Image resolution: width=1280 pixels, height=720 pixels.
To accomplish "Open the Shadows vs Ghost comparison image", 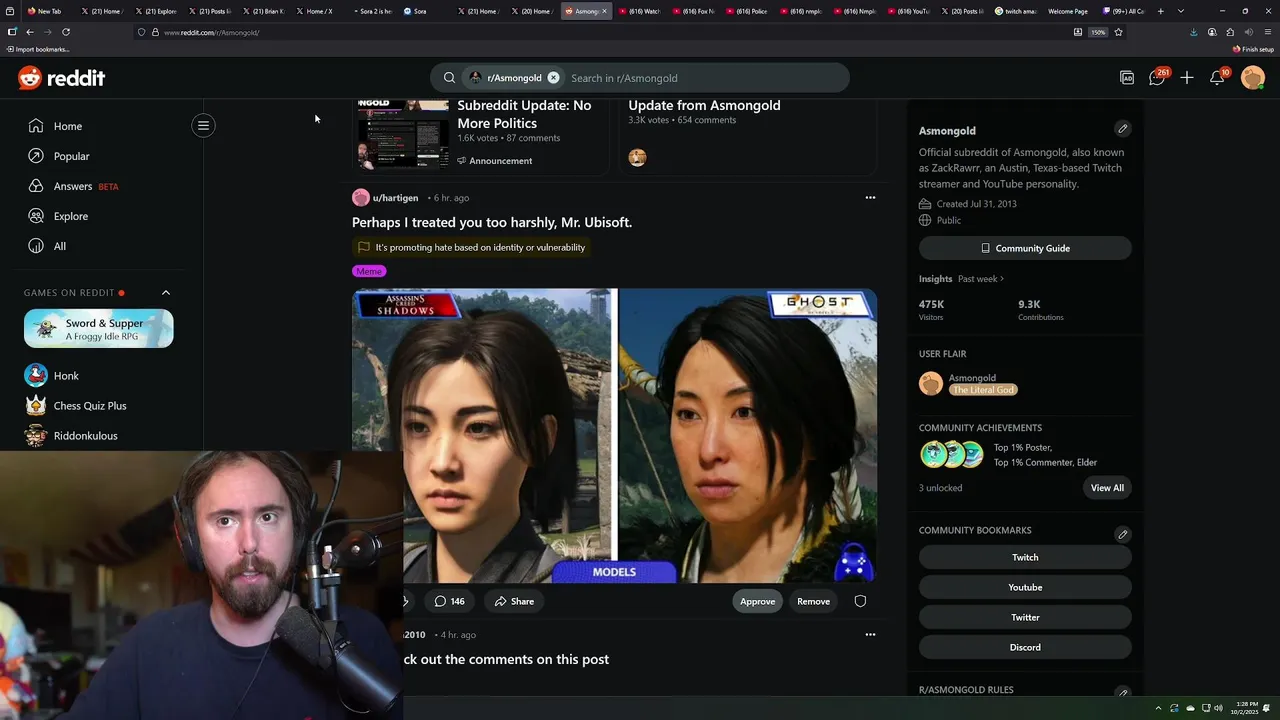I will (x=614, y=436).
